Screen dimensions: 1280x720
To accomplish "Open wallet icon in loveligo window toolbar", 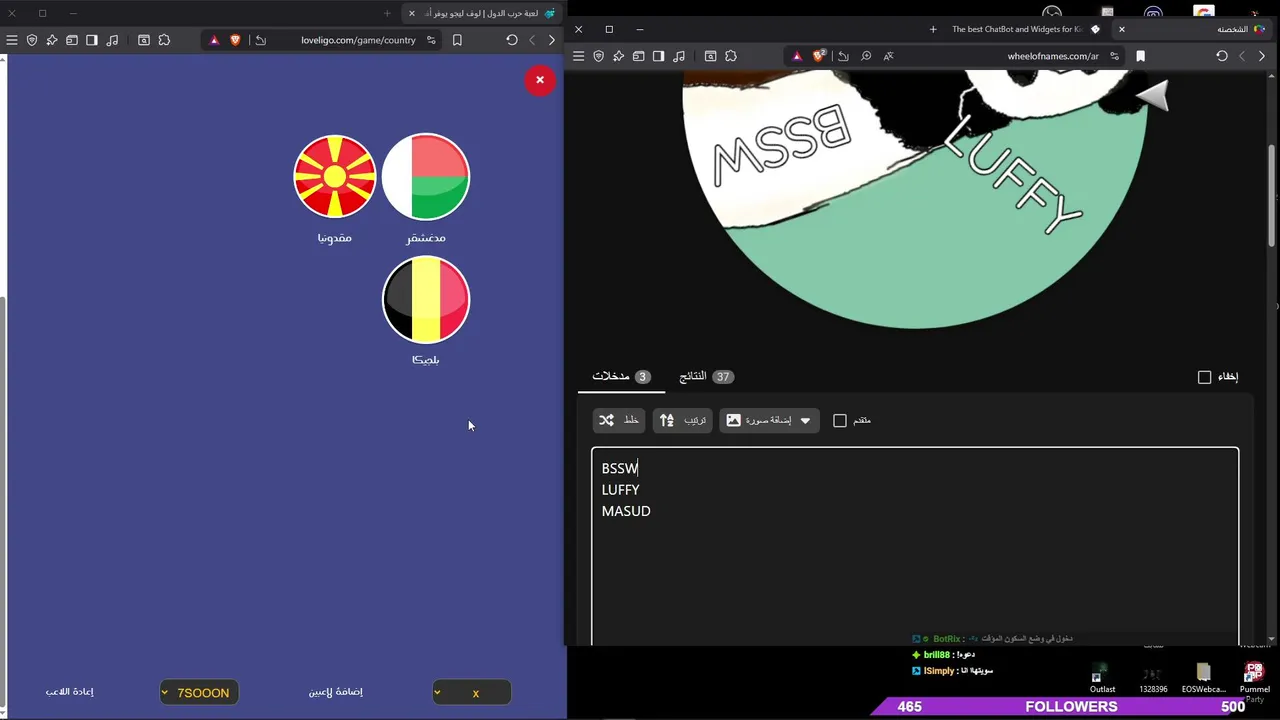I will pos(72,40).
